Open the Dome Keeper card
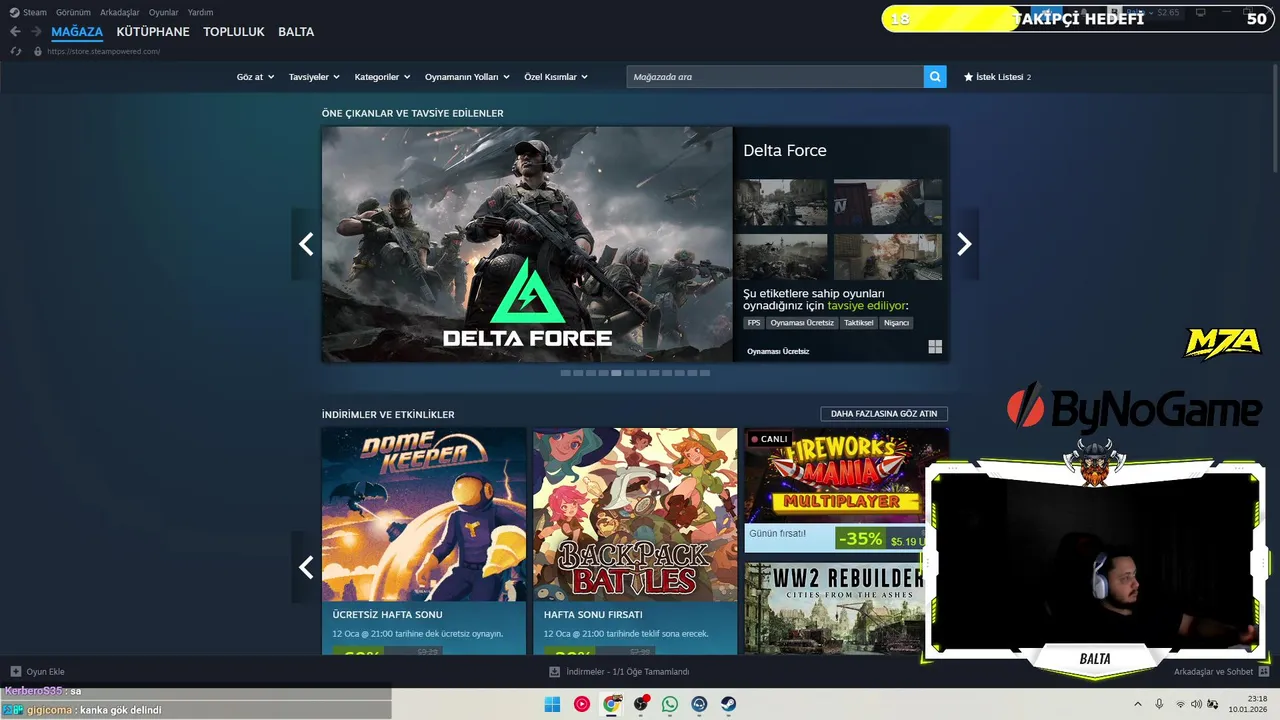 tap(424, 541)
